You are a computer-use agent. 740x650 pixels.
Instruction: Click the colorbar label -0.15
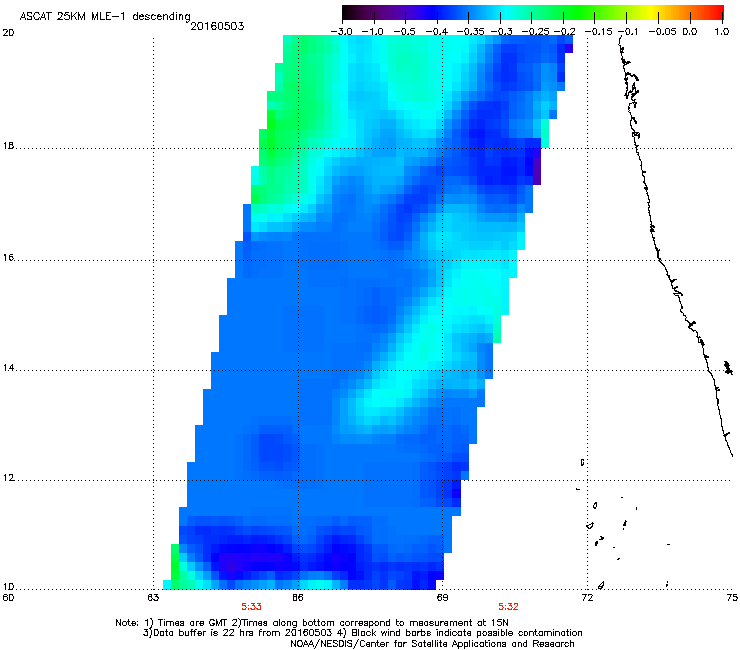tap(598, 32)
